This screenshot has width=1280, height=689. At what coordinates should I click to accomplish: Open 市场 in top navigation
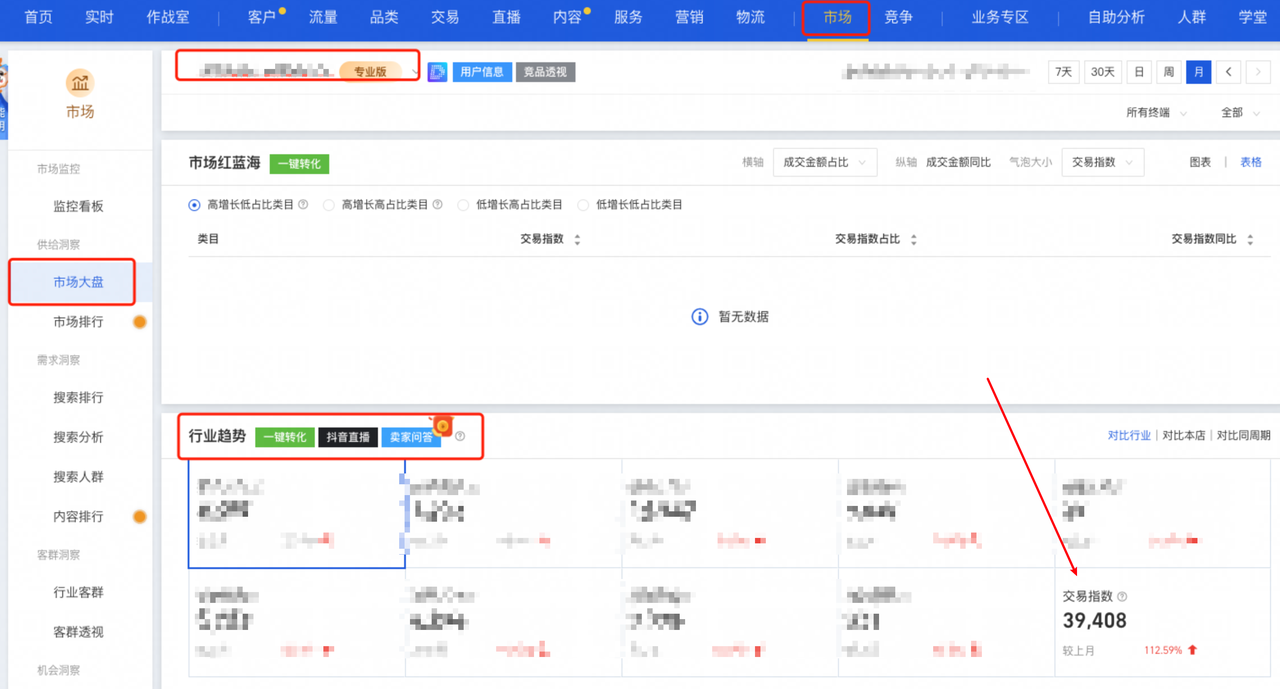(x=837, y=18)
